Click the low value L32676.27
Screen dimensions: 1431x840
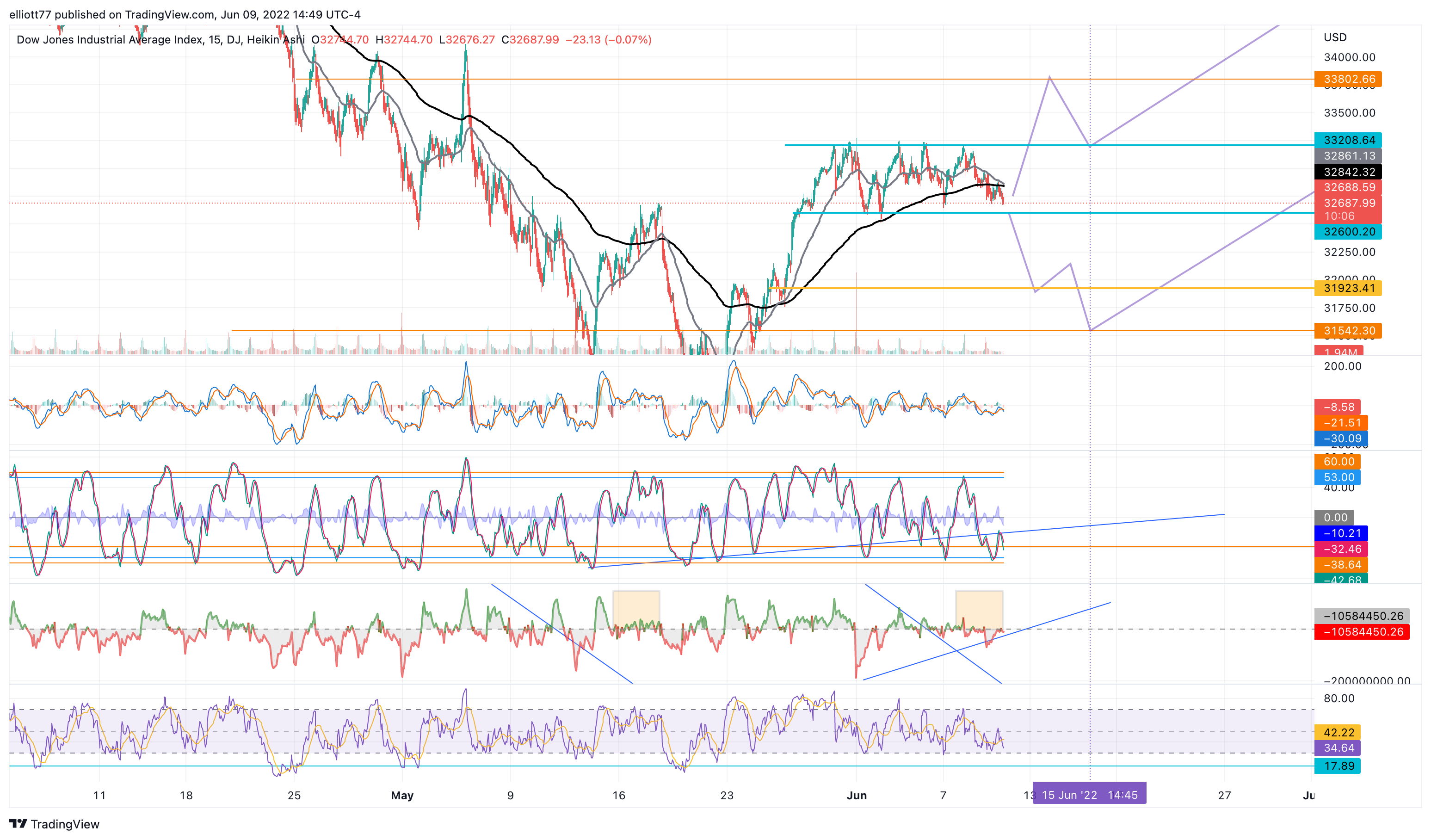pyautogui.click(x=467, y=40)
